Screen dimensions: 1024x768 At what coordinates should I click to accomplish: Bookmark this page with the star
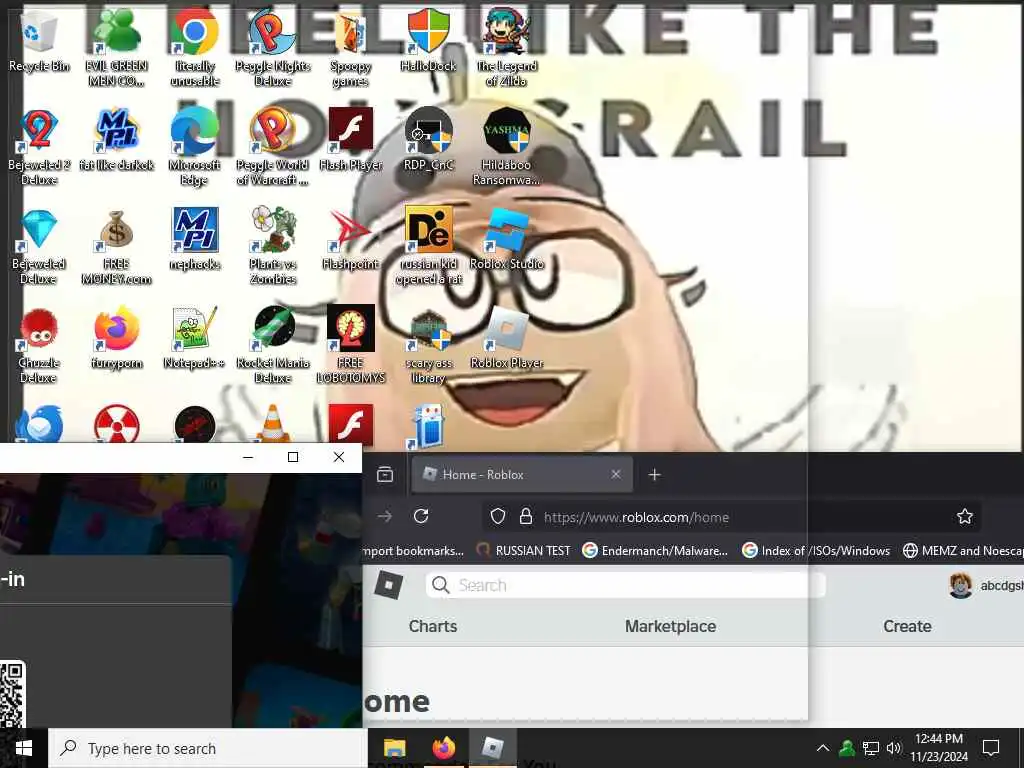(965, 517)
